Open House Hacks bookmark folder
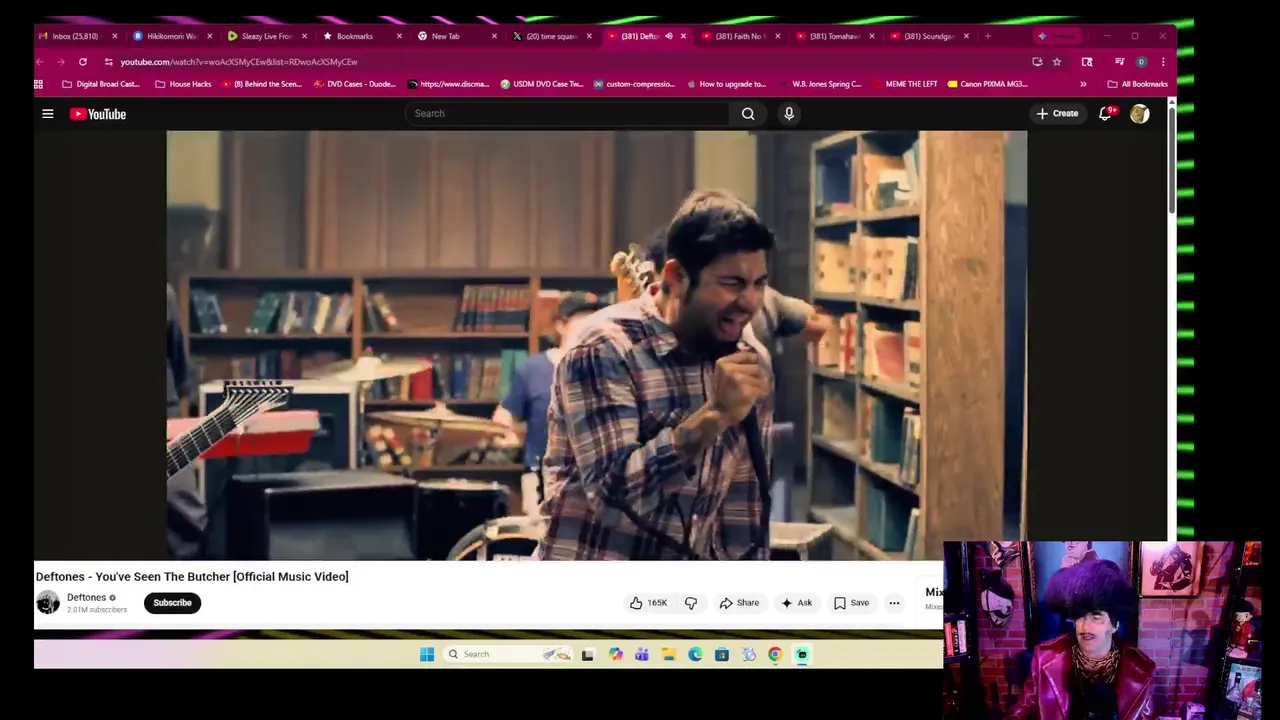Screen dimensions: 1280x720 [x=183, y=84]
